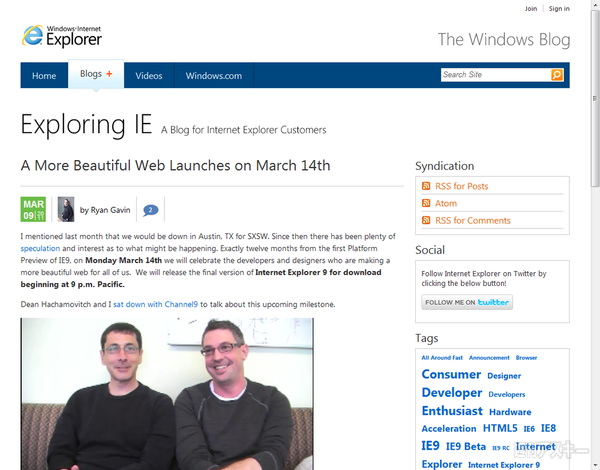Select the IE9 RC tag
The width and height of the screenshot is (600, 470).
(x=501, y=448)
